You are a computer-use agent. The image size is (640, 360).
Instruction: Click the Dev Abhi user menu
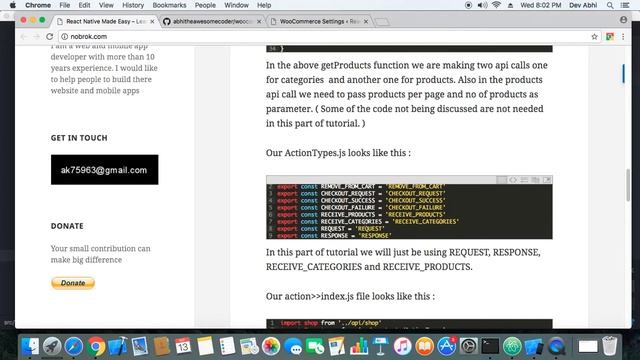coord(583,5)
